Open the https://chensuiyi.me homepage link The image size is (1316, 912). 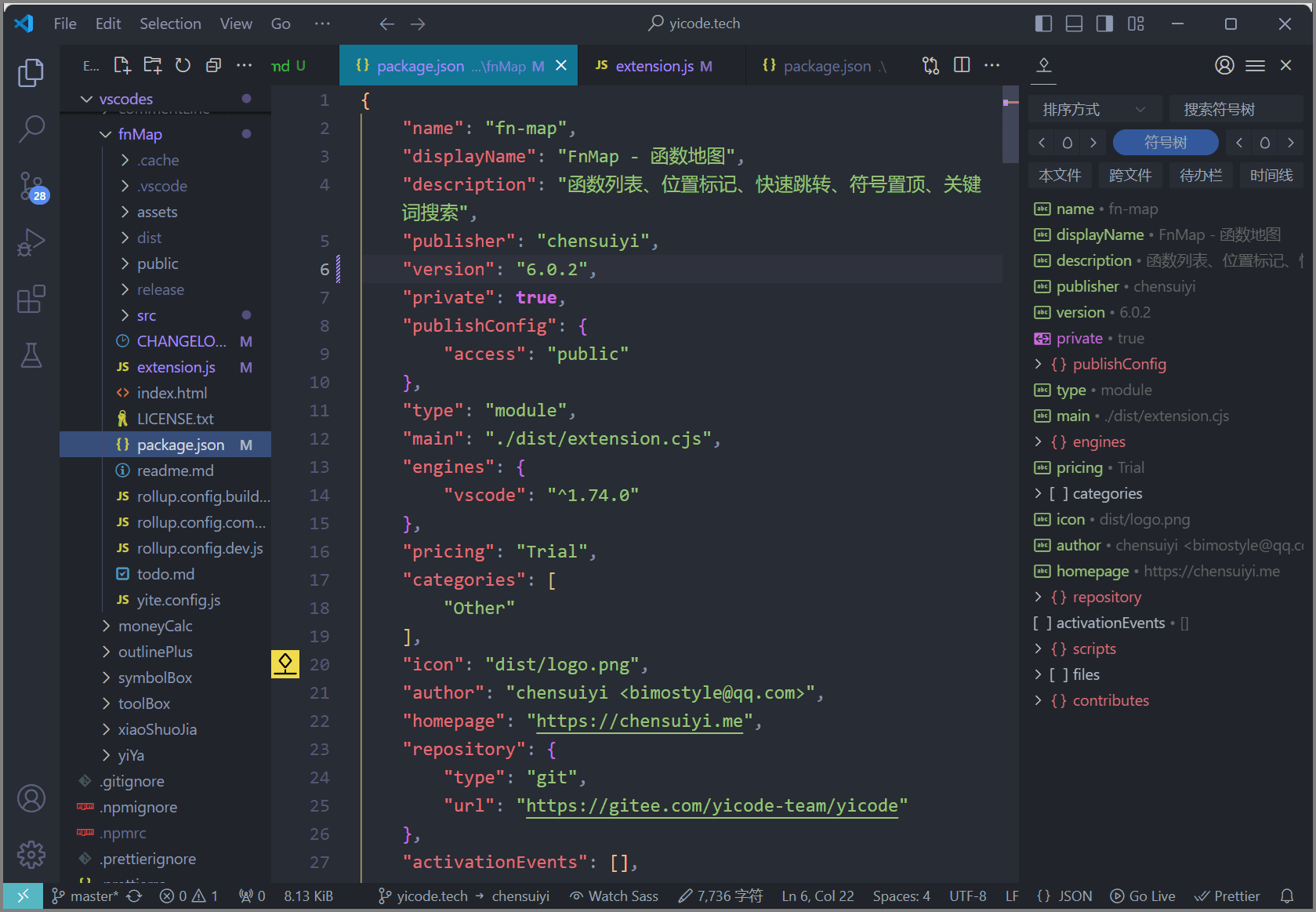(640, 721)
